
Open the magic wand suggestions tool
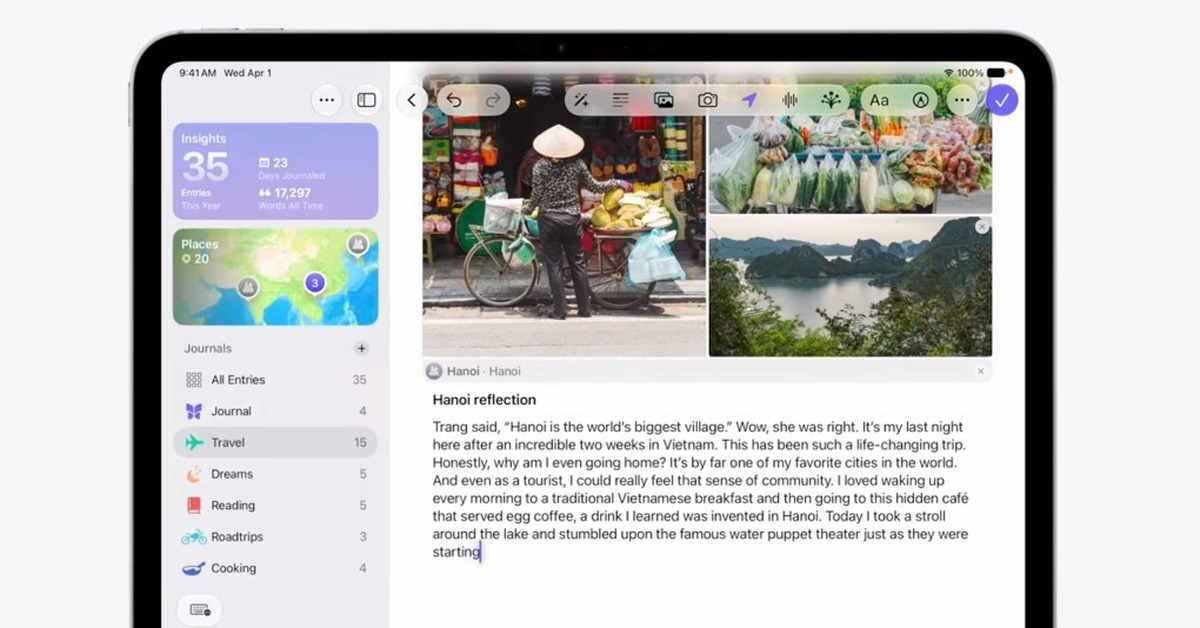pyautogui.click(x=580, y=100)
